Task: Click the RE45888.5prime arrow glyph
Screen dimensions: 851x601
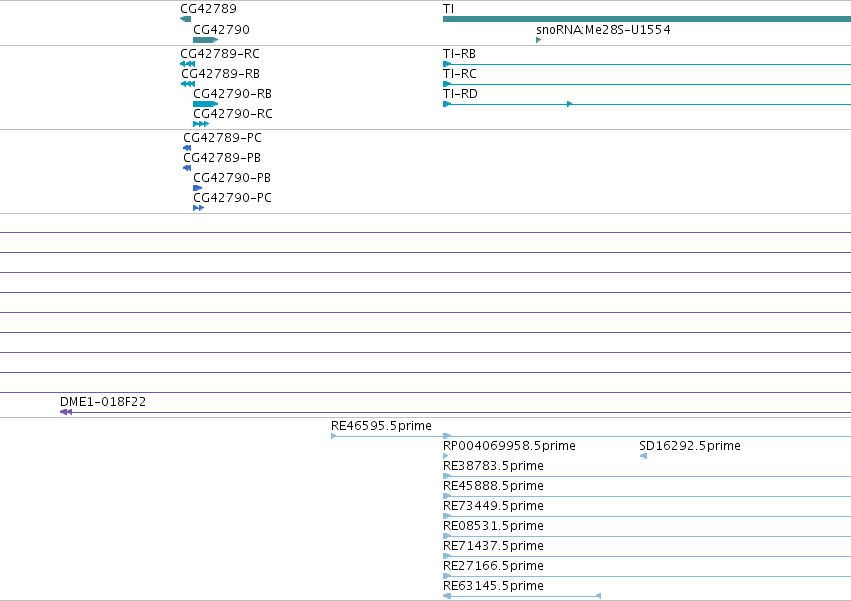Action: pos(447,497)
